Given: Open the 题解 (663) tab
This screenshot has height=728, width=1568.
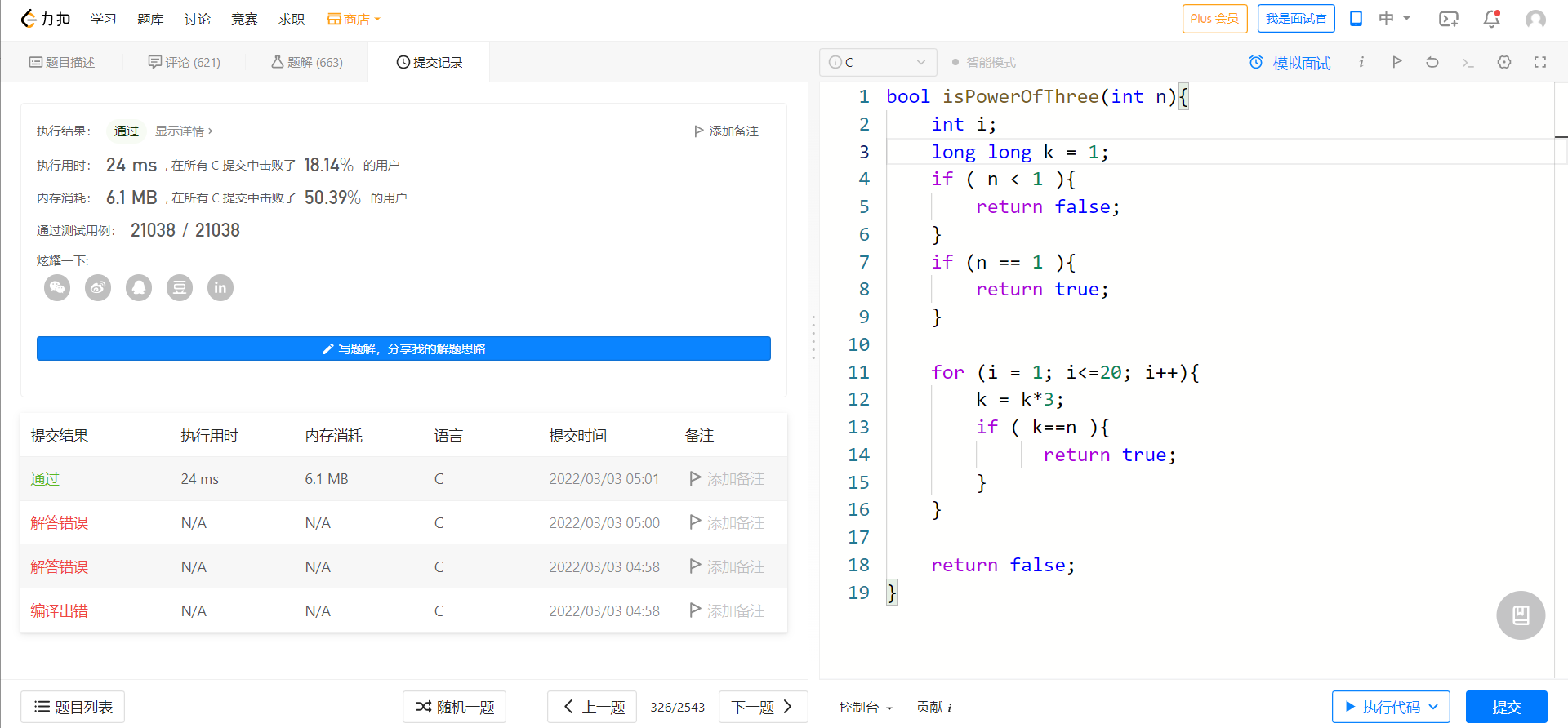Looking at the screenshot, I should point(307,62).
